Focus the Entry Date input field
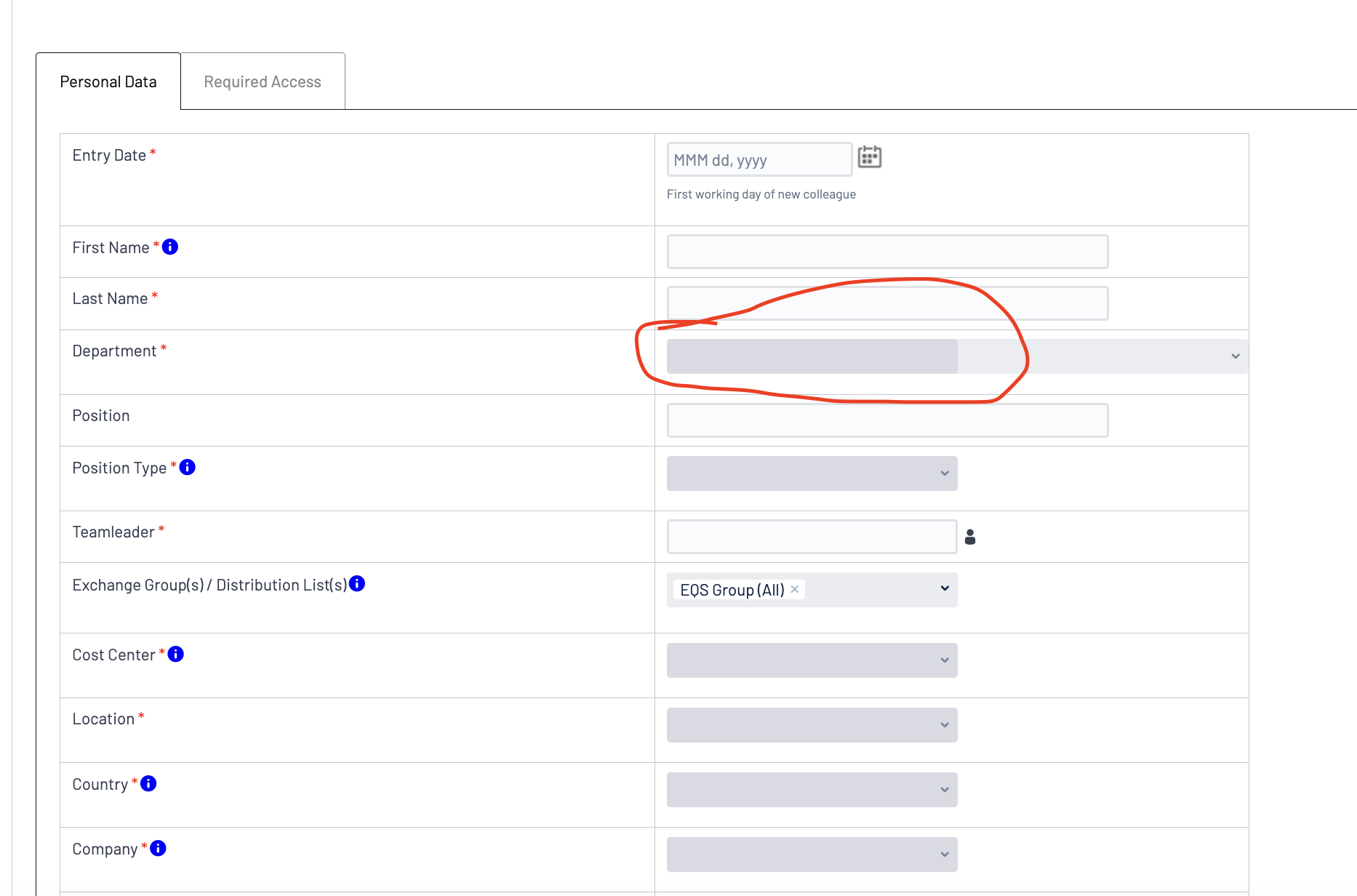1357x896 pixels. pos(759,159)
